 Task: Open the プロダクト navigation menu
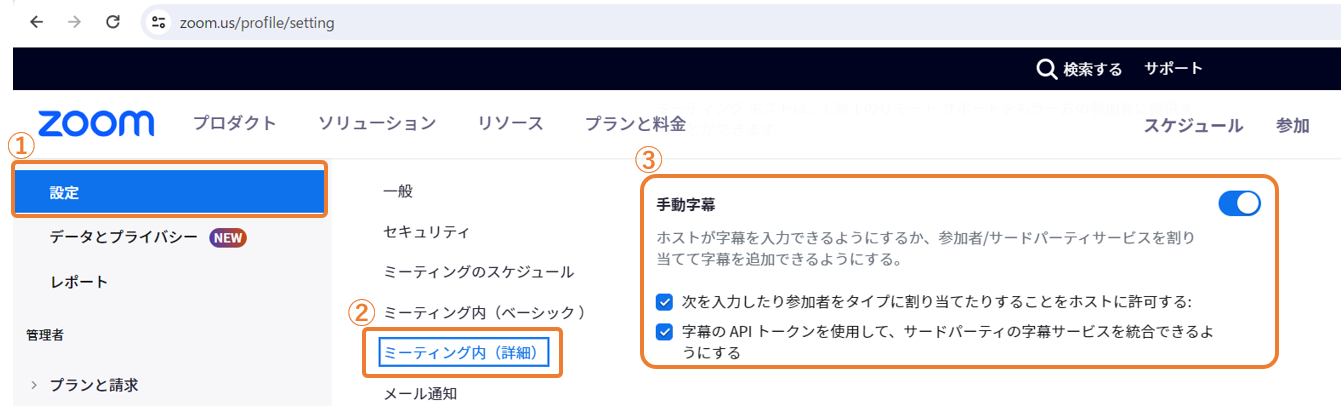235,124
